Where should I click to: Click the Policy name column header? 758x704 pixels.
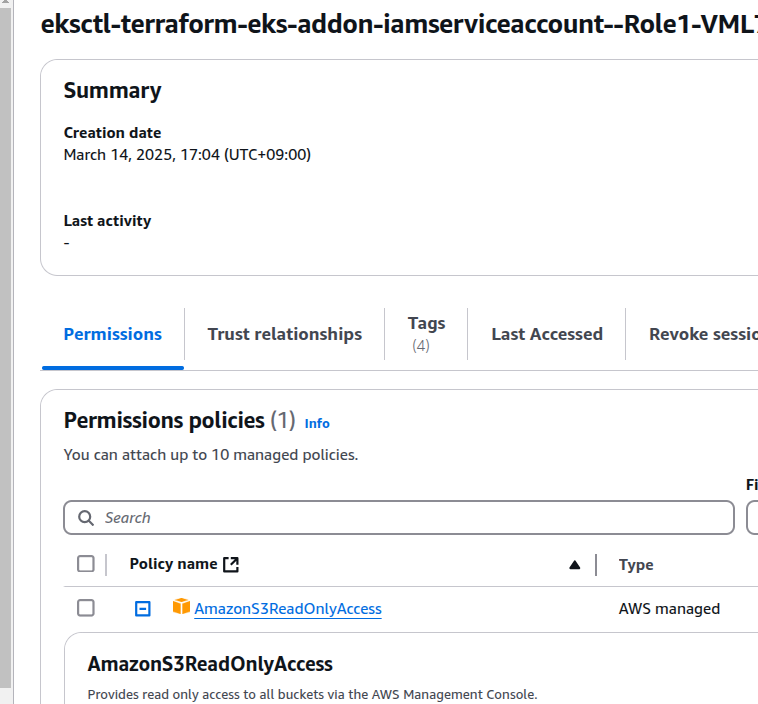(x=173, y=564)
